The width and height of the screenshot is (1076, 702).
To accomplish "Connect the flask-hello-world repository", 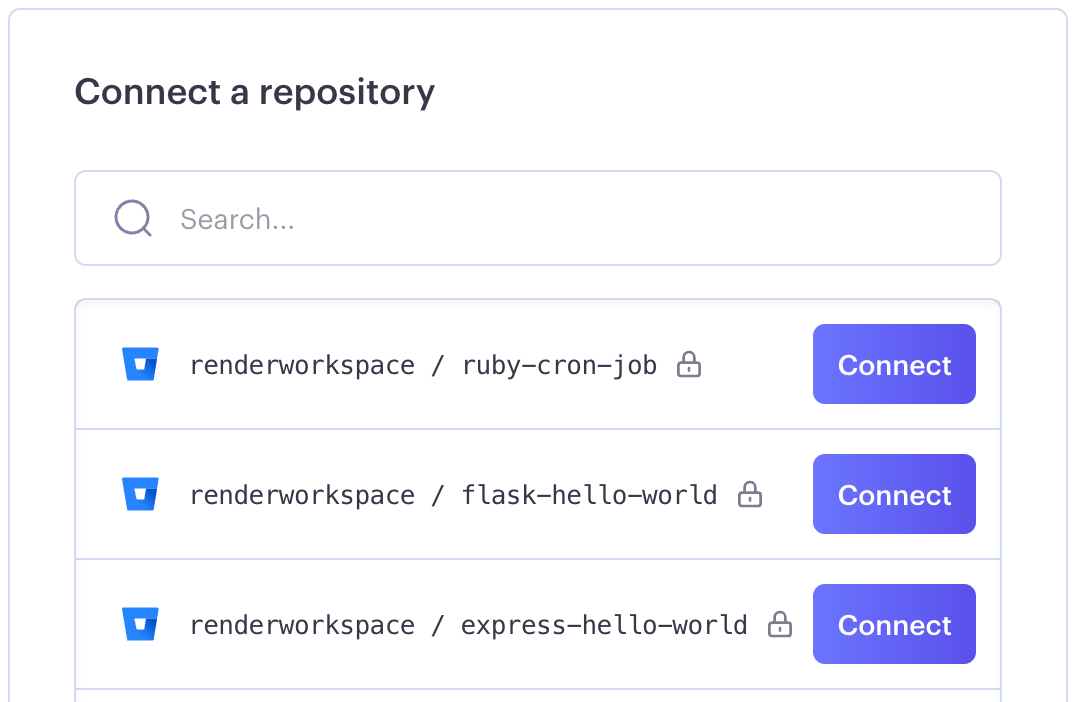I will click(x=893, y=494).
